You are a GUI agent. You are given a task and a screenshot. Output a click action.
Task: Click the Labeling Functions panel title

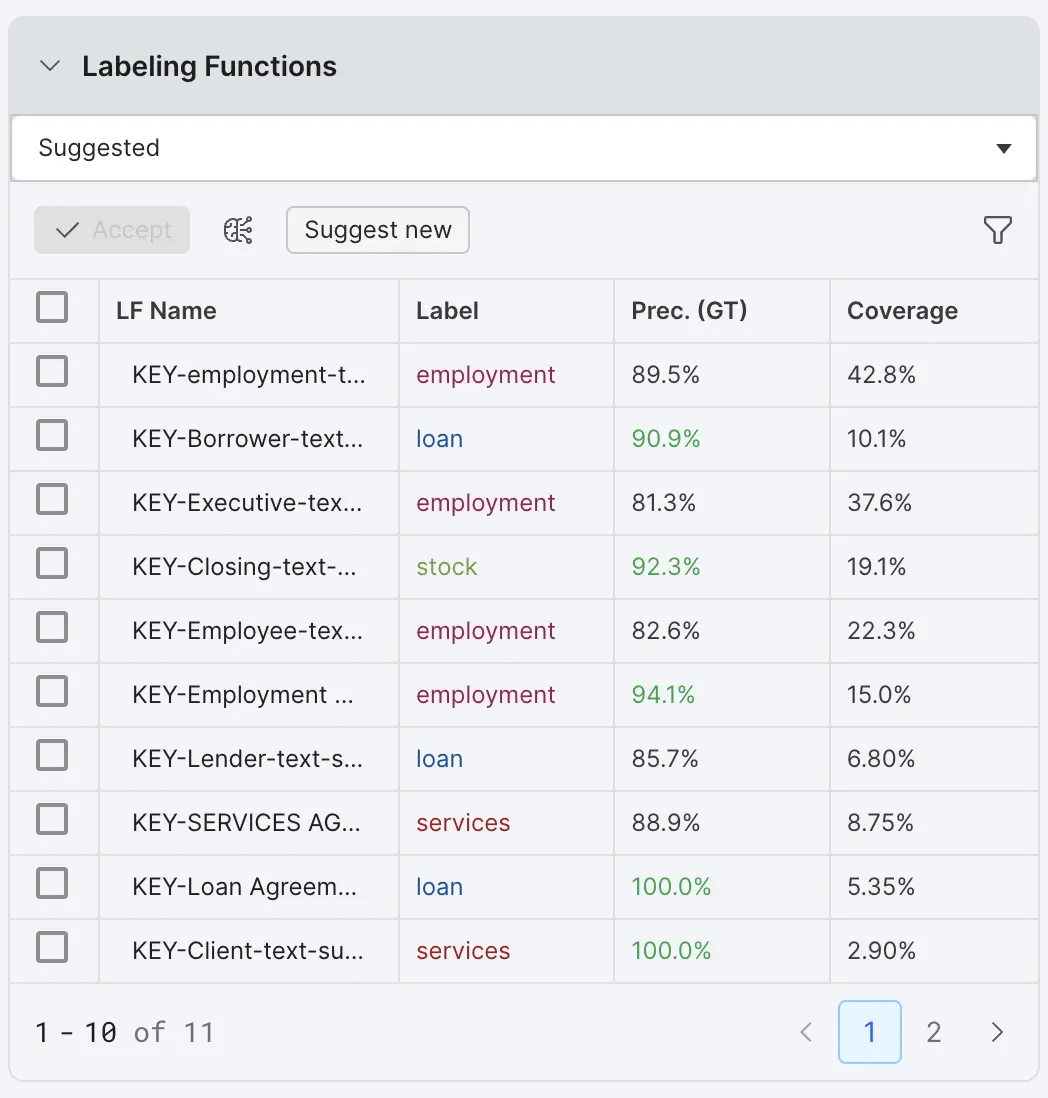tap(209, 67)
